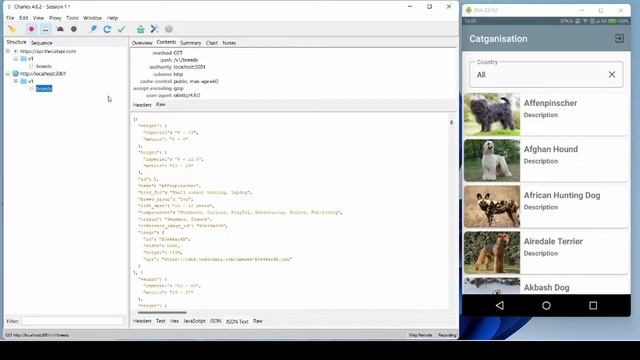Open the Edit menu
Image resolution: width=640 pixels, height=360 pixels.
tap(24, 18)
